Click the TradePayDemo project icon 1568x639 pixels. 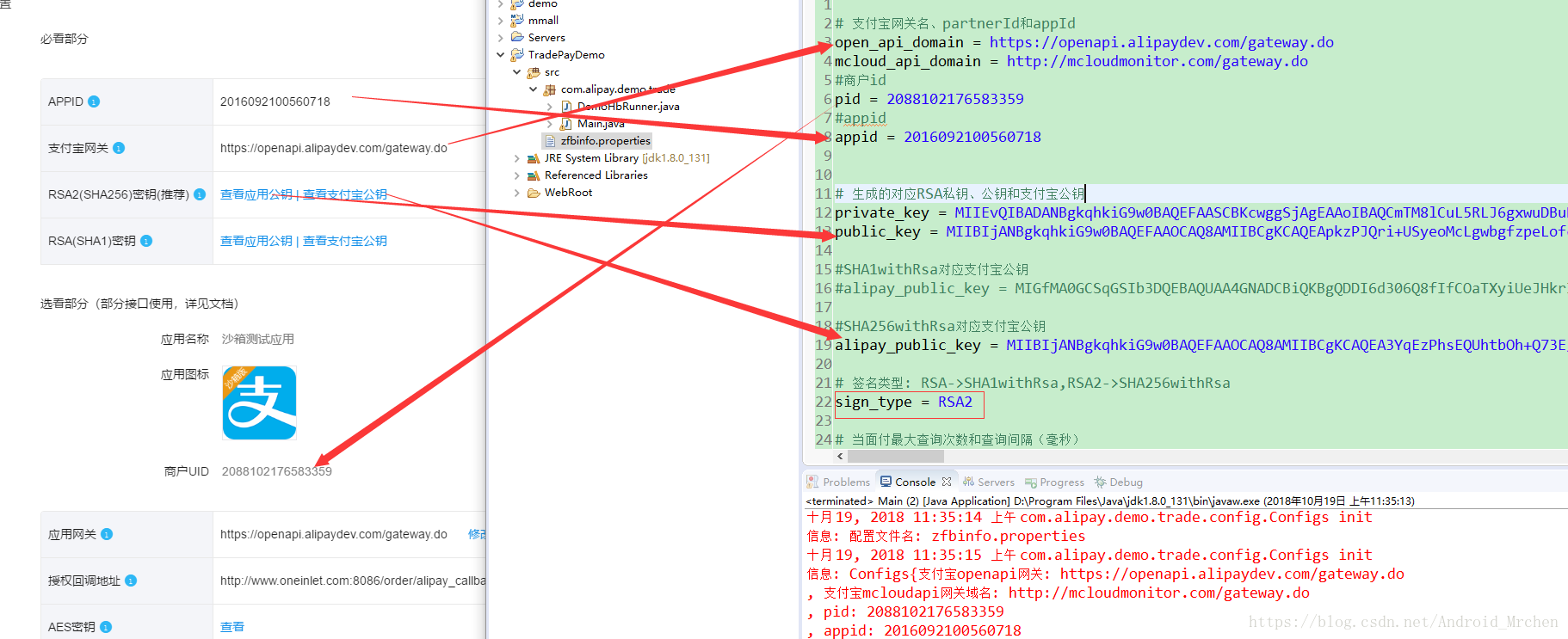pos(517,54)
